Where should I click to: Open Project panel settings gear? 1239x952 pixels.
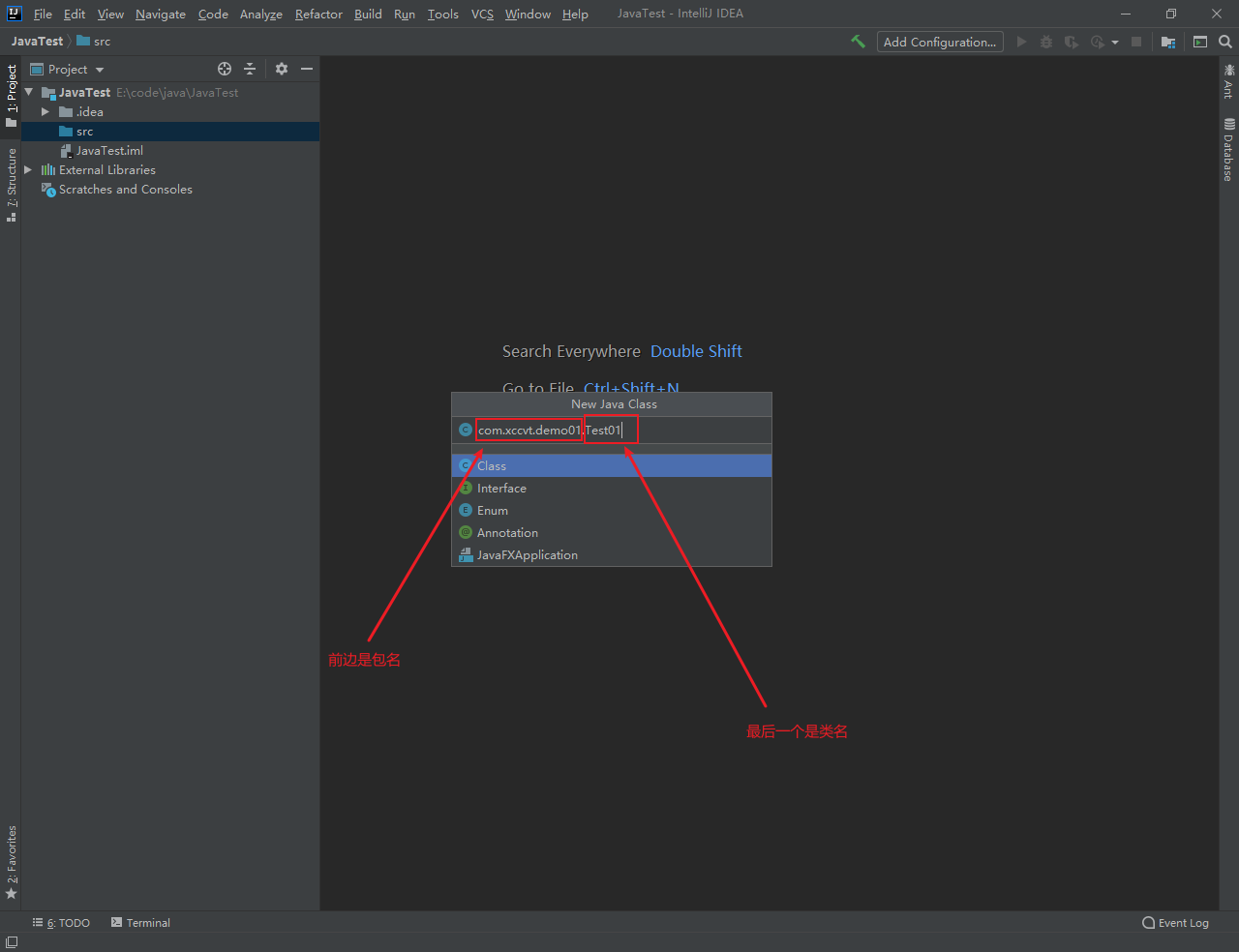tap(282, 69)
